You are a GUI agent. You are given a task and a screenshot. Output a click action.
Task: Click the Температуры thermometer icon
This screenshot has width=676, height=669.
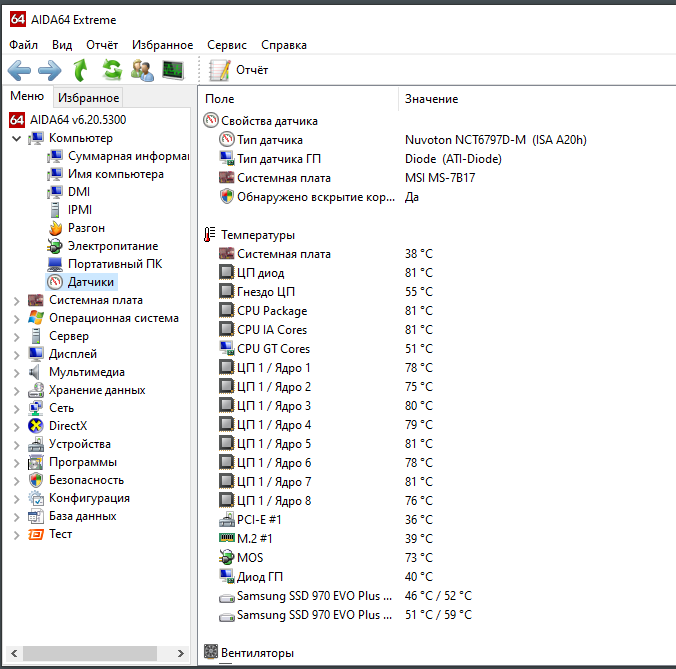210,235
